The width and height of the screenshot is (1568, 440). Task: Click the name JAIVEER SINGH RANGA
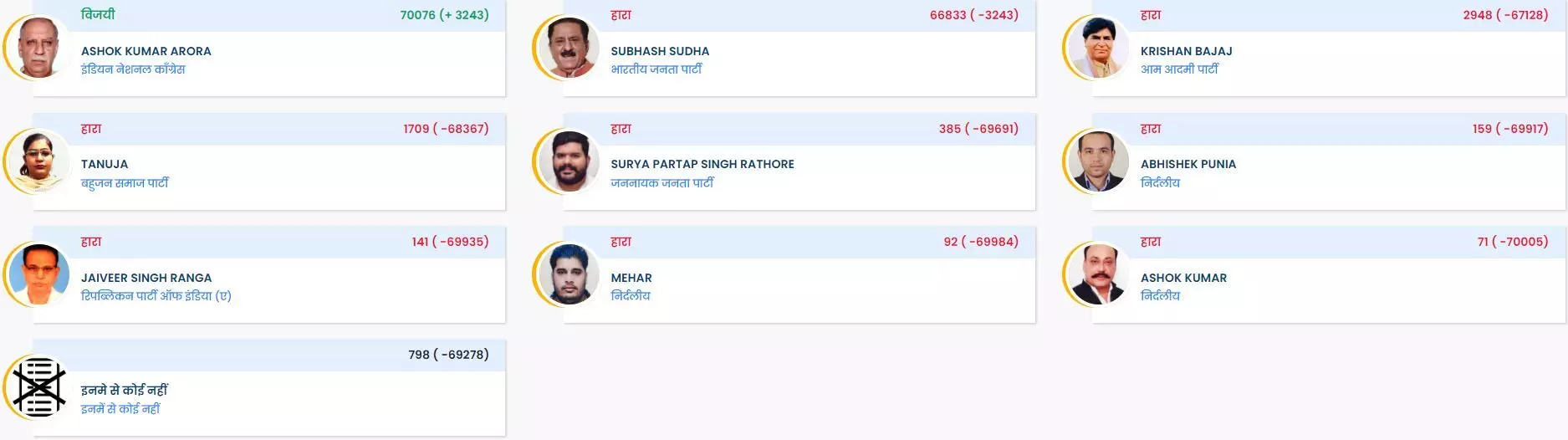(x=146, y=278)
